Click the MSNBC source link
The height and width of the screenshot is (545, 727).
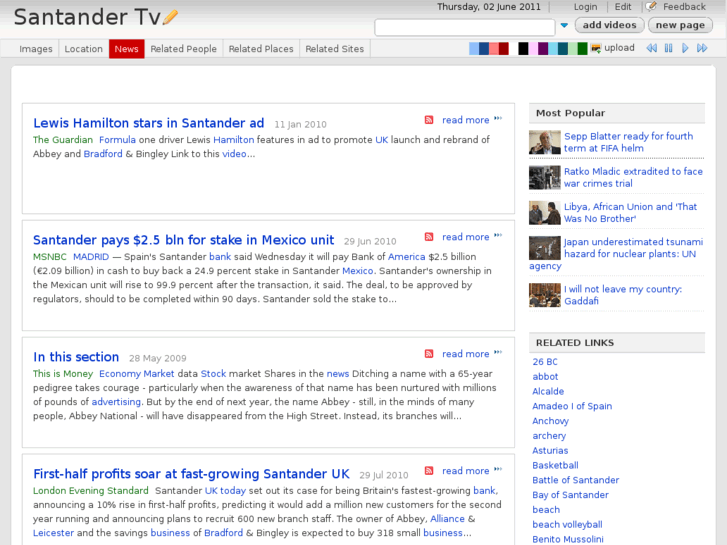[x=50, y=256]
